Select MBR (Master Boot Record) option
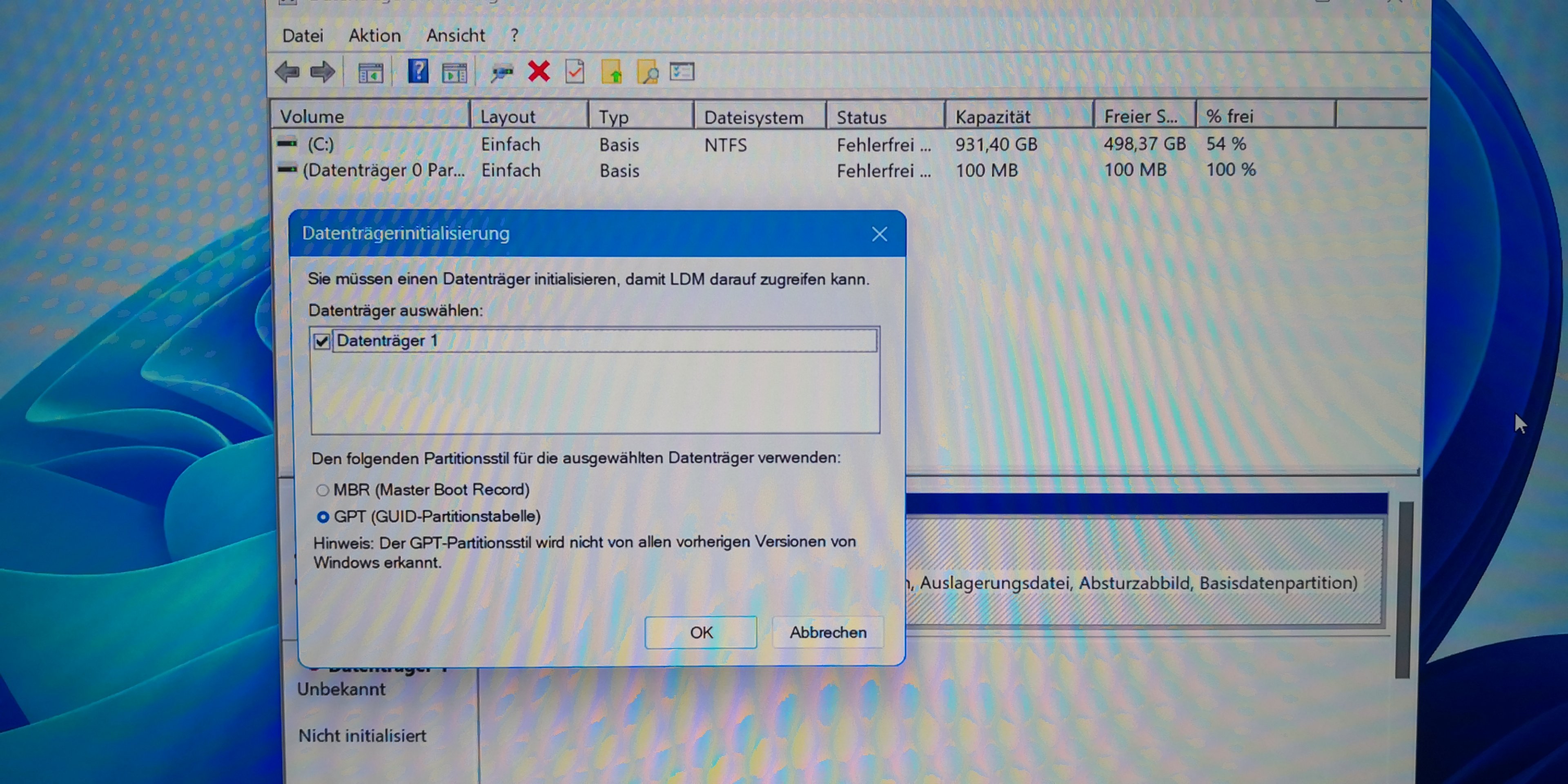Screen dimensions: 1568x784 [x=323, y=490]
